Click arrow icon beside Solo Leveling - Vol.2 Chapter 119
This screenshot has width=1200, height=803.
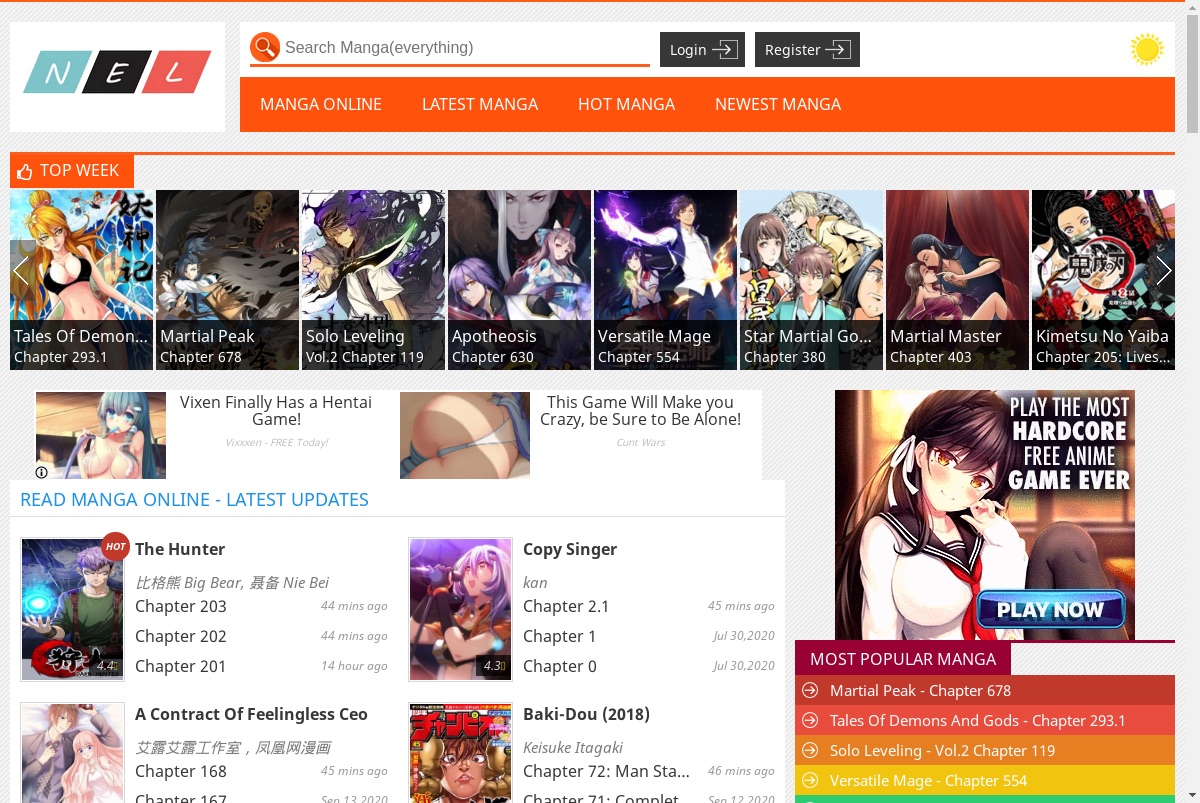pyautogui.click(x=810, y=751)
